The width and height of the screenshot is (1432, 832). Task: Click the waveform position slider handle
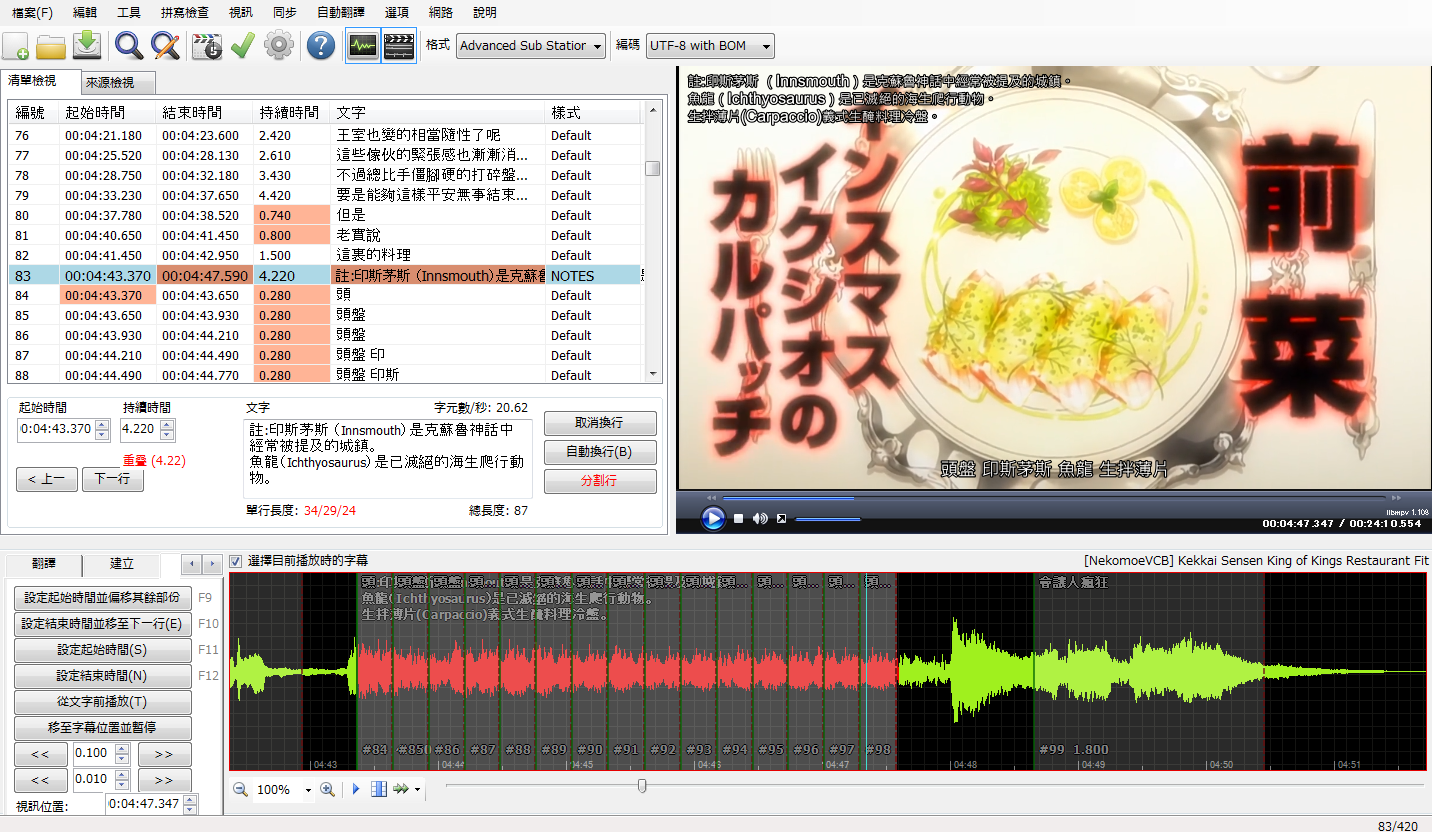pos(642,786)
